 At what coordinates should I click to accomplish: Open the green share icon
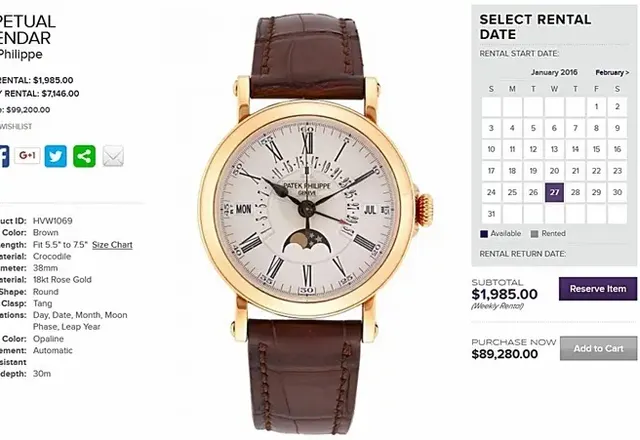[x=84, y=156]
